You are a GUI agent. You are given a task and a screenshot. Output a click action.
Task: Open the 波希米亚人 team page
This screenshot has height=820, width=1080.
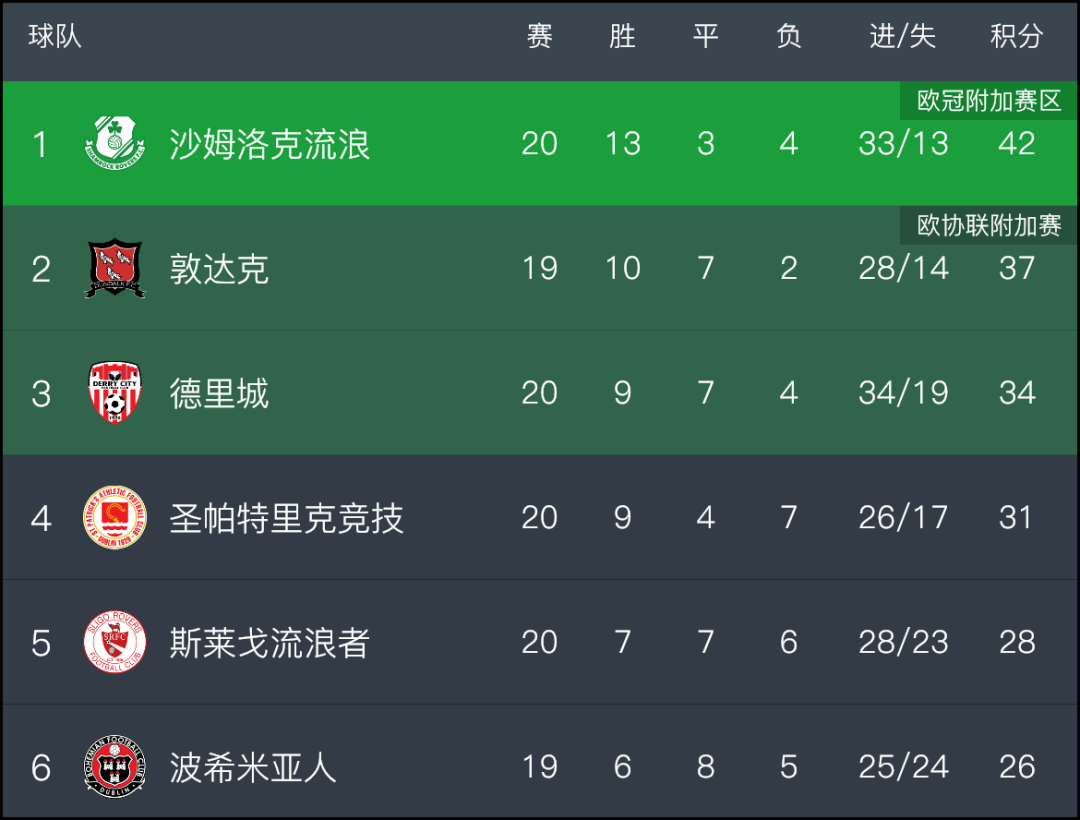pyautogui.click(x=253, y=767)
